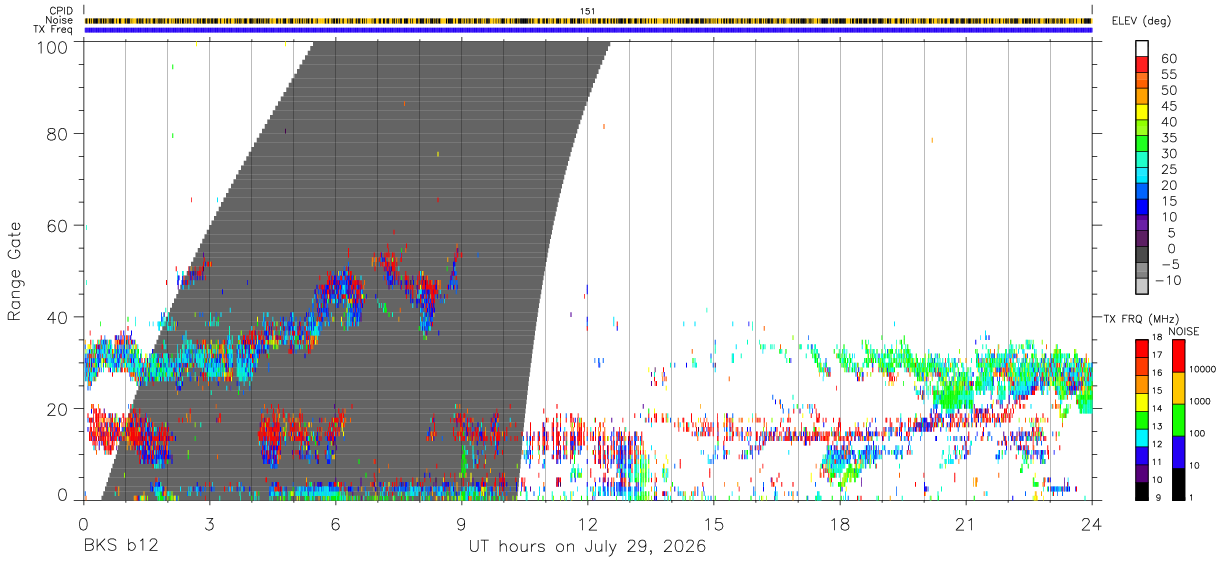1228x567 pixels.
Task: Click the 21 hour mark on UT axis
Action: point(966,524)
